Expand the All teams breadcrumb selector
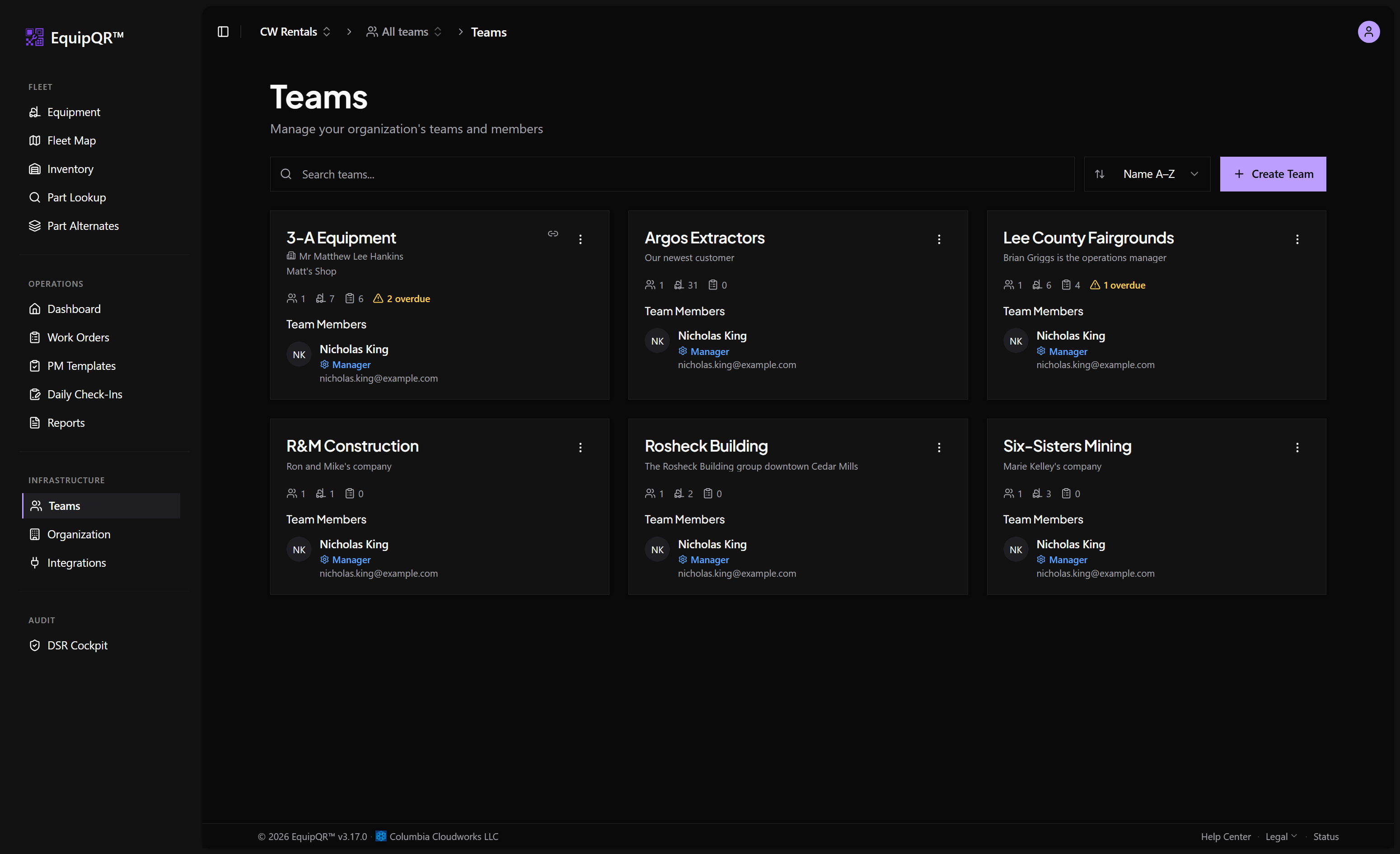This screenshot has width=1400, height=854. [x=404, y=32]
